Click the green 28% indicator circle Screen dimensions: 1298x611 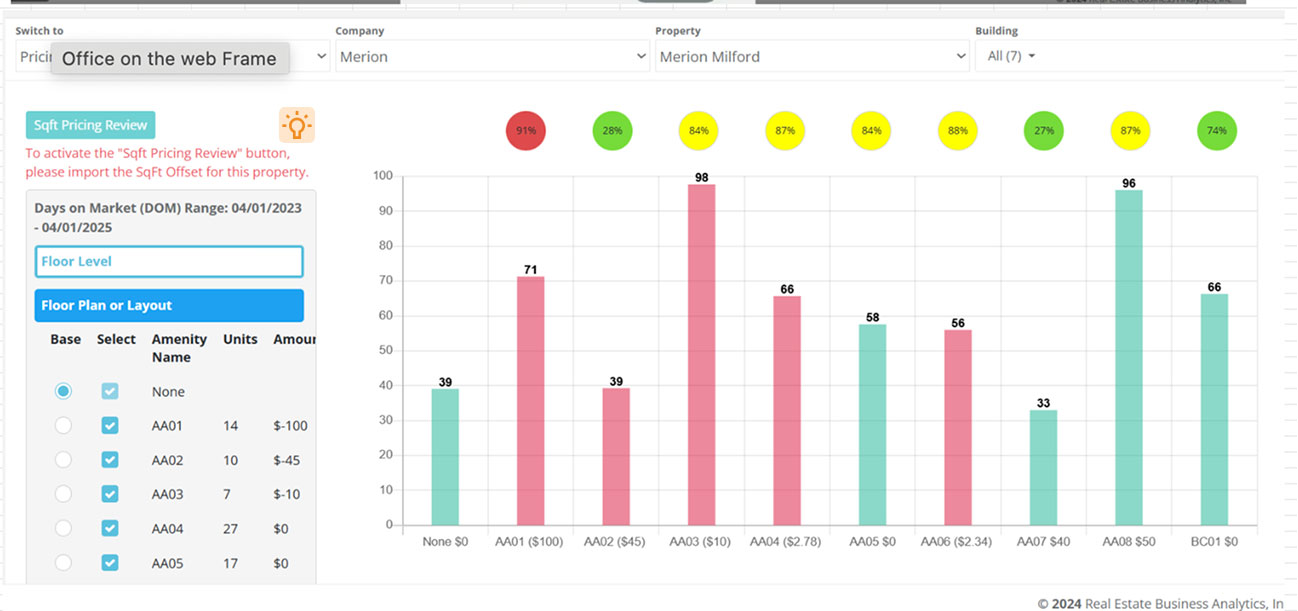tap(612, 131)
